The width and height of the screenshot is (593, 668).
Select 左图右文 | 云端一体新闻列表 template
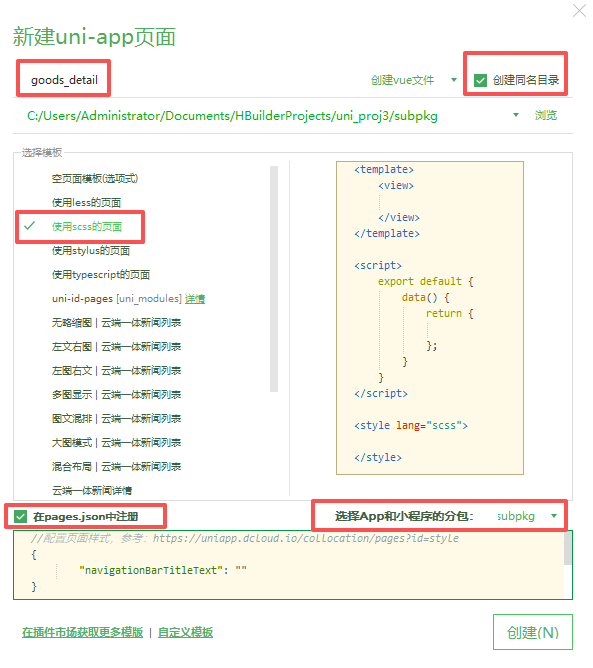click(x=116, y=371)
